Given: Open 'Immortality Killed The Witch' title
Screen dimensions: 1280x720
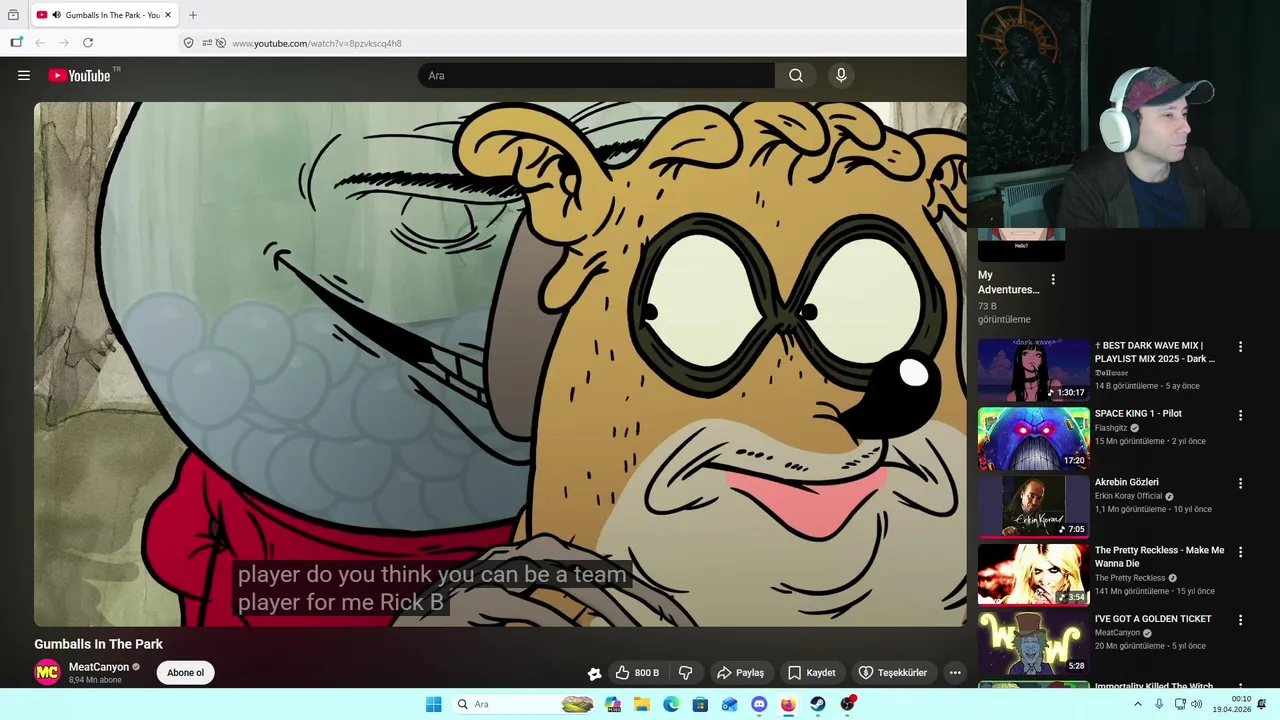Looking at the screenshot, I should 1154,686.
